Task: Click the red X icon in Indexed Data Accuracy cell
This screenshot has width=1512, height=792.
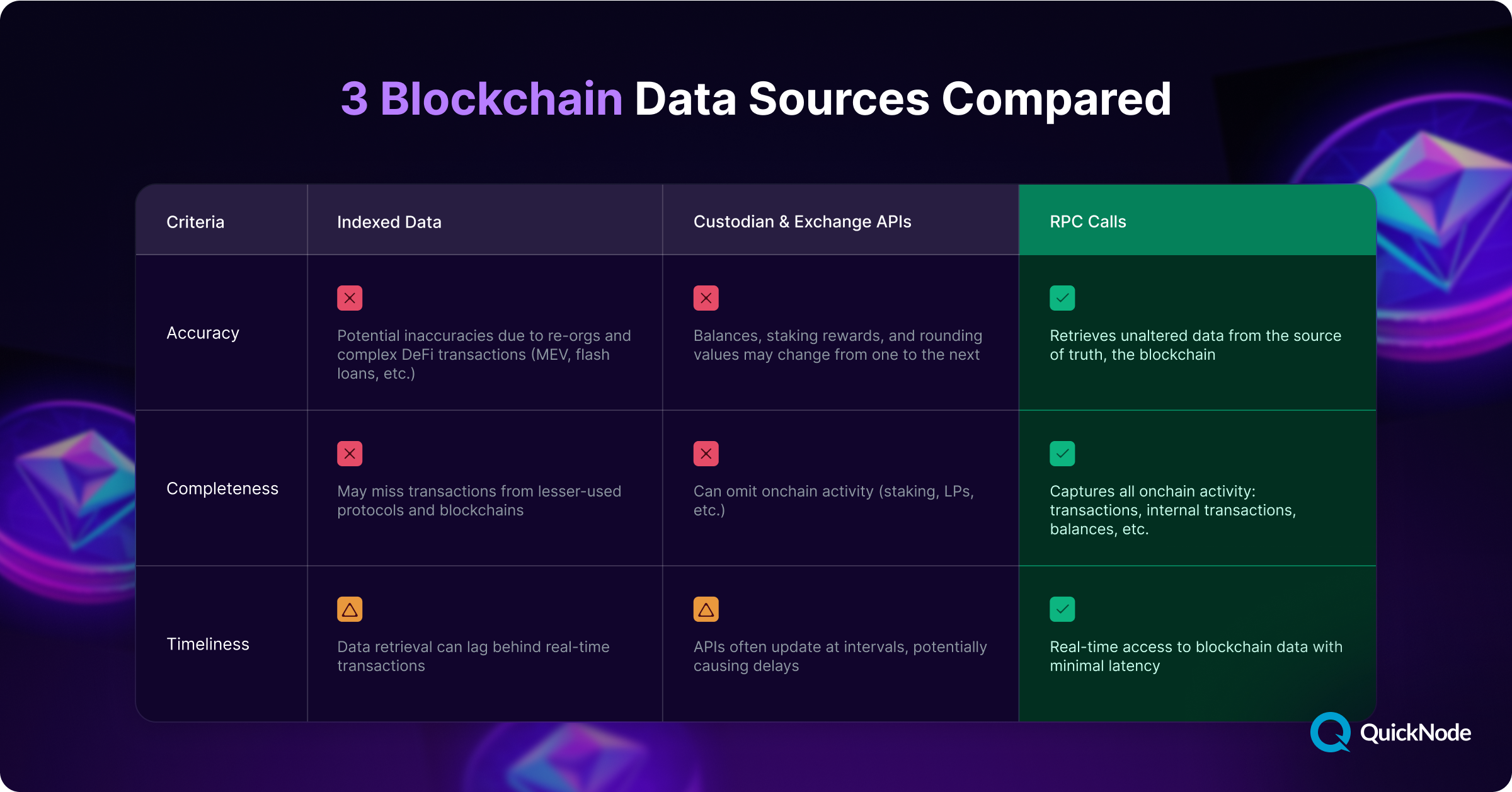Action: pyautogui.click(x=350, y=298)
